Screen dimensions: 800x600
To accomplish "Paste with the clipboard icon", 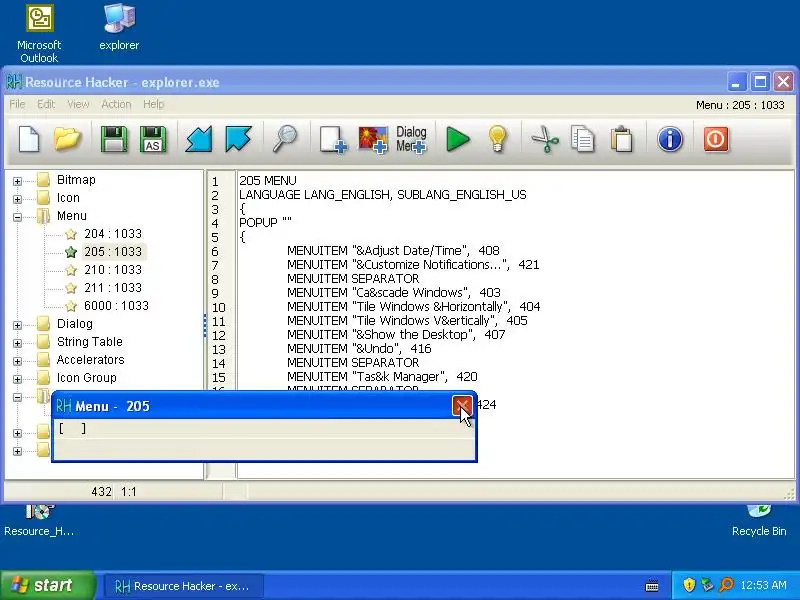I will (621, 139).
